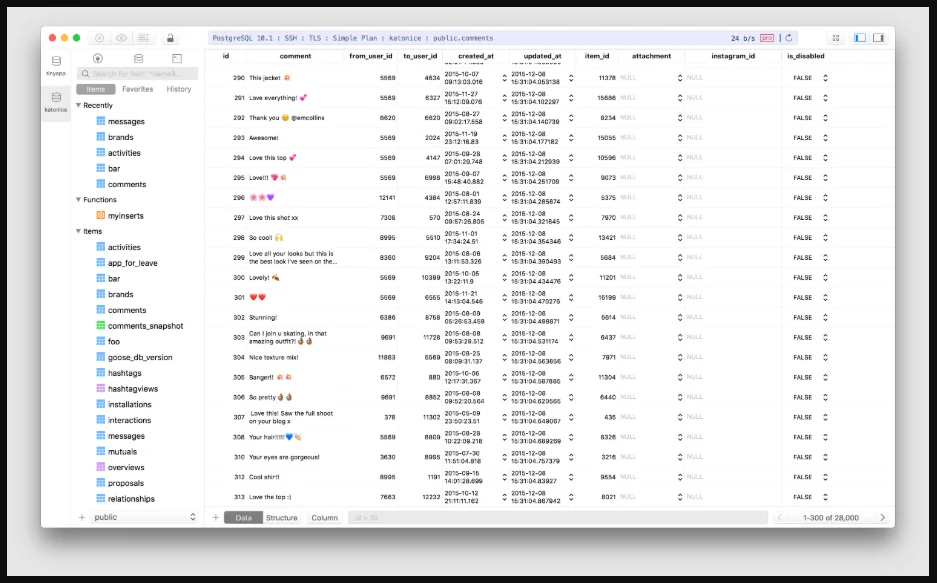
Task: Toggle the padlock safe mode icon
Action: click(x=170, y=38)
